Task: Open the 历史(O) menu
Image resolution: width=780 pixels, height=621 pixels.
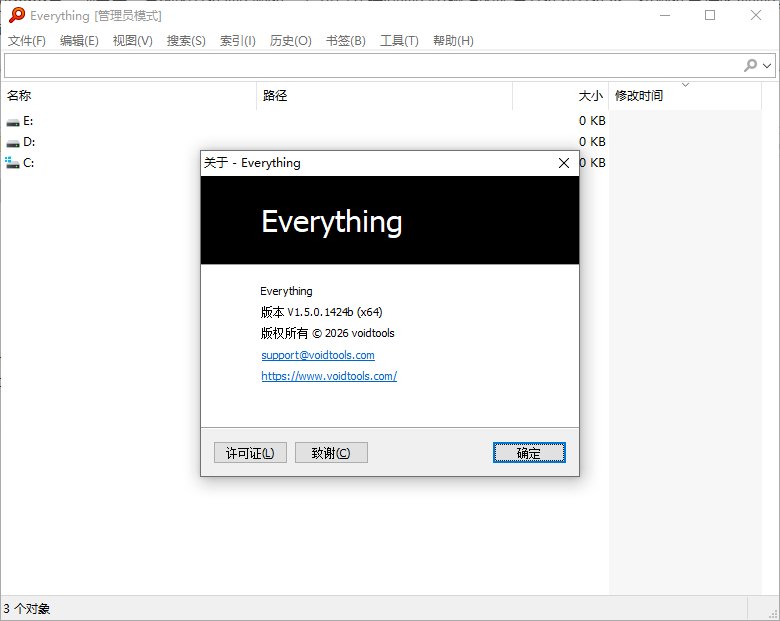Action: tap(291, 41)
